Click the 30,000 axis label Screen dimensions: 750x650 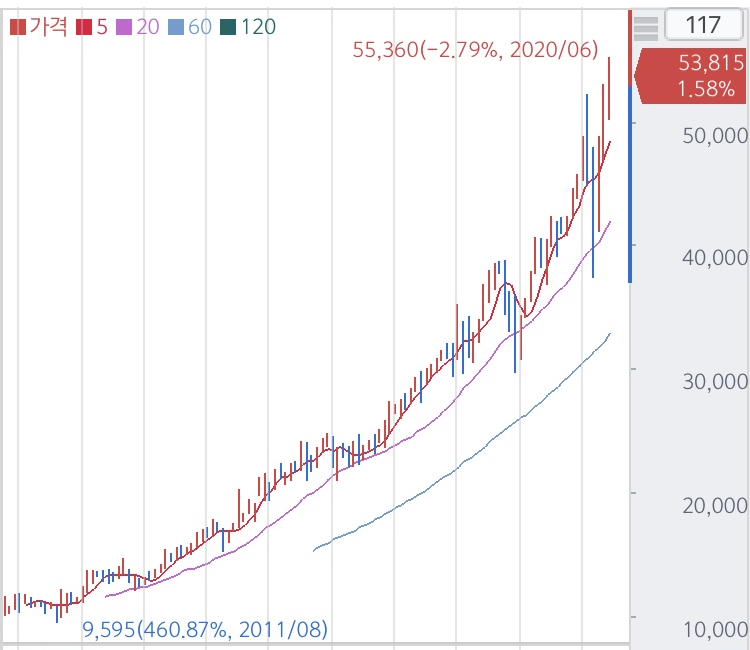[716, 382]
